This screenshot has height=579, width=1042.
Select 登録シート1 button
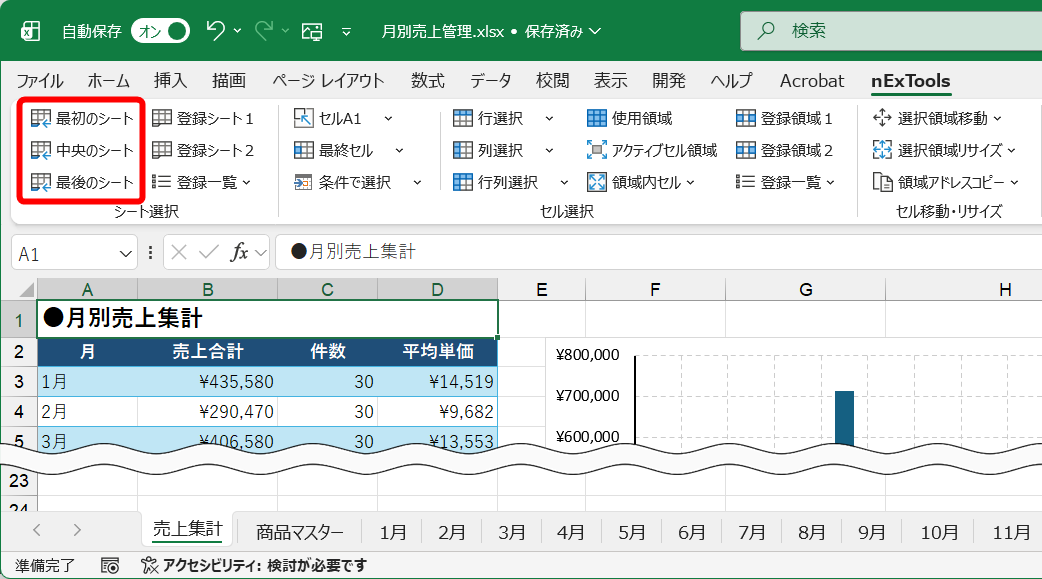203,118
